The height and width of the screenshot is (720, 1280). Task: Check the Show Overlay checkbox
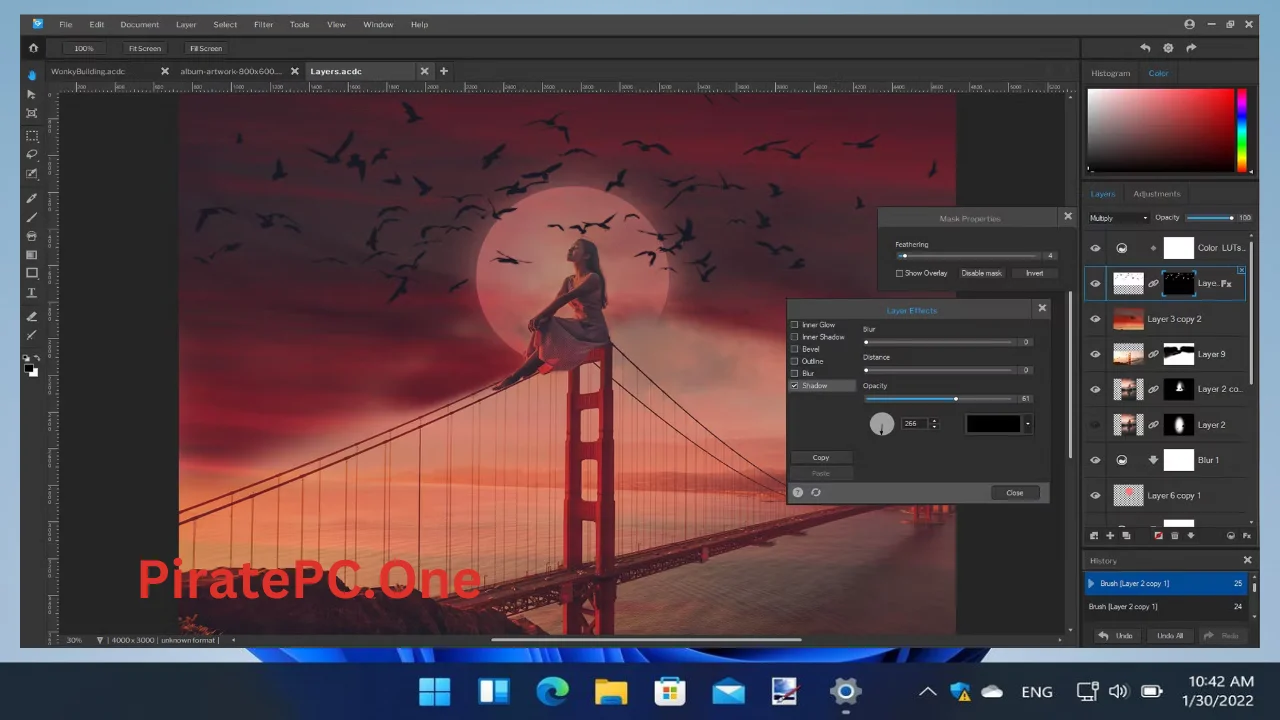click(x=899, y=273)
